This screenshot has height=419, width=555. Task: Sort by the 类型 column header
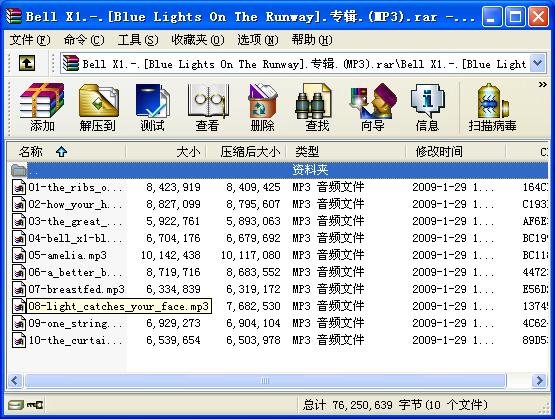(346, 152)
